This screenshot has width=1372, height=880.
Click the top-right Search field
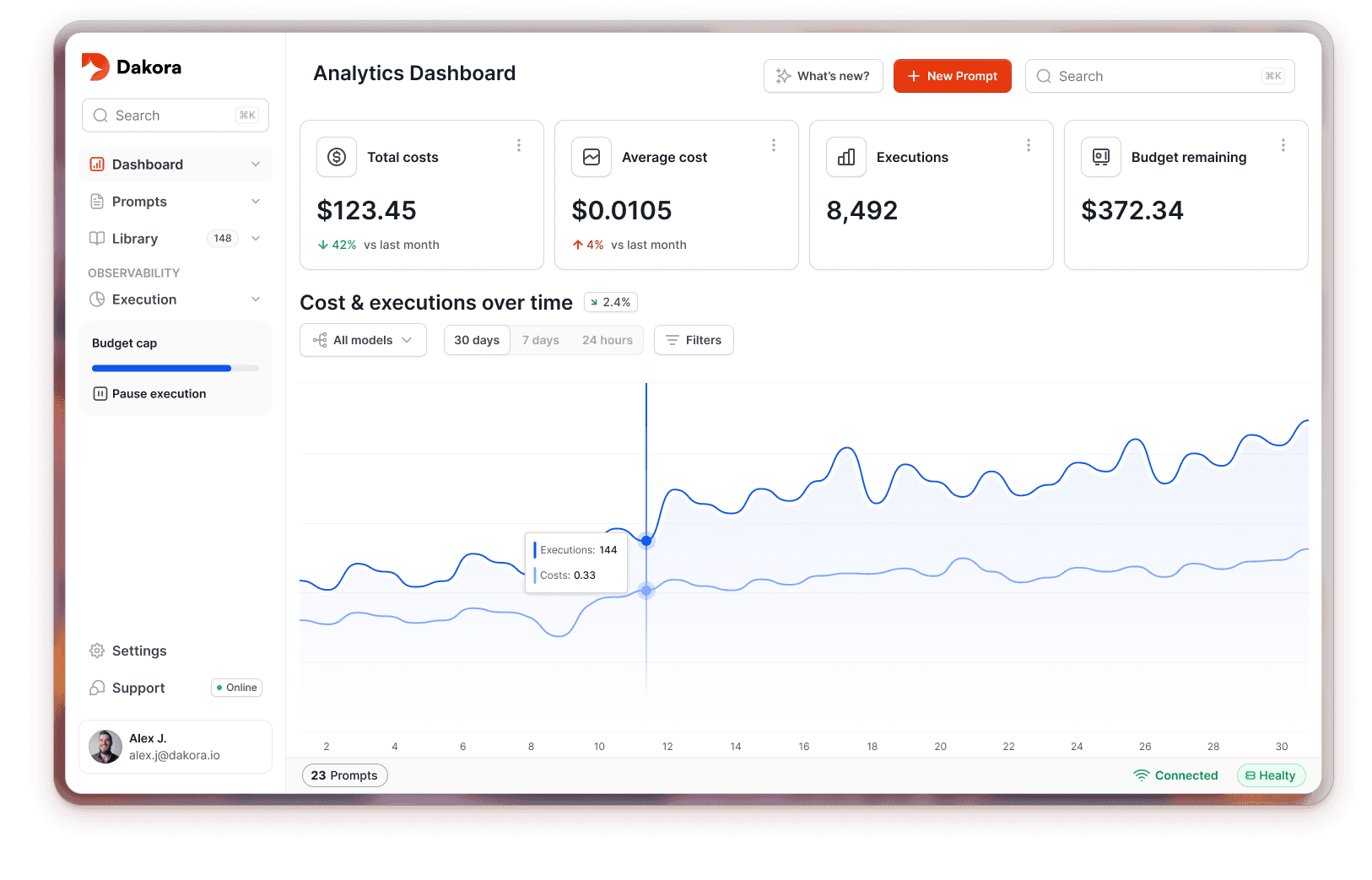coord(1159,76)
